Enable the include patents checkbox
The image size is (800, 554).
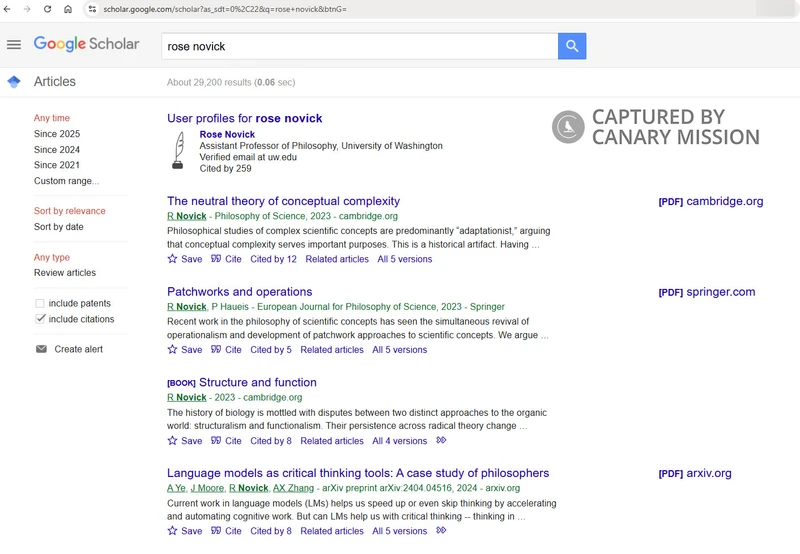coord(40,304)
